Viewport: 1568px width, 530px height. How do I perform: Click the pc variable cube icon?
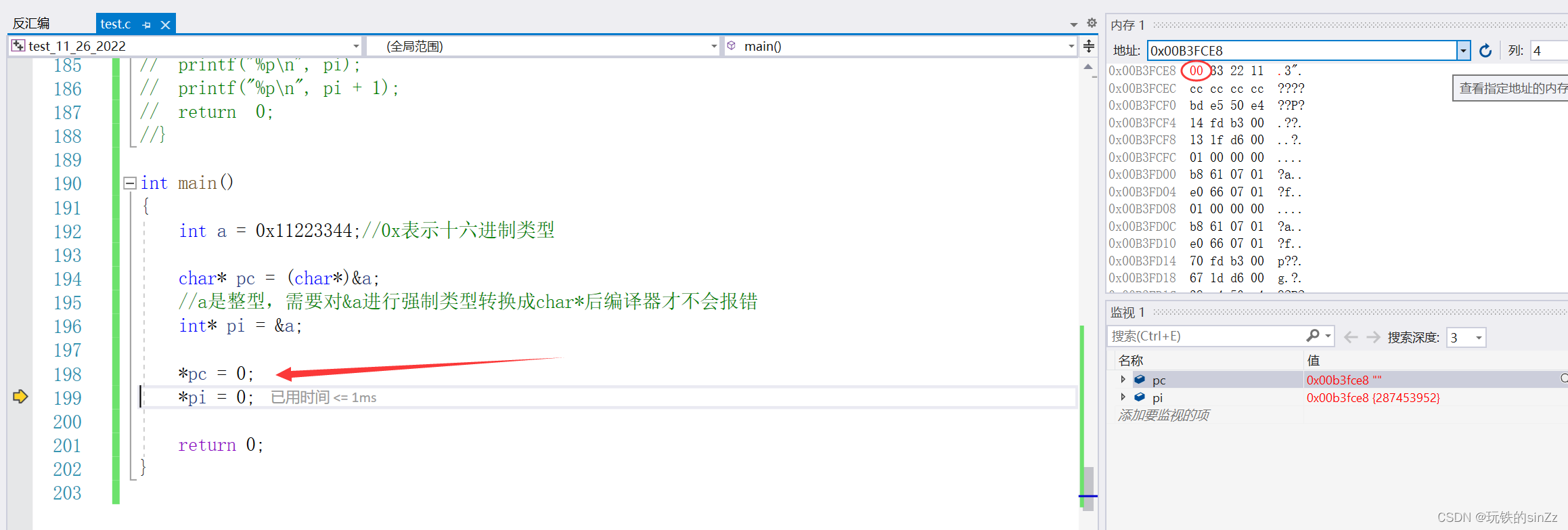coord(1140,379)
